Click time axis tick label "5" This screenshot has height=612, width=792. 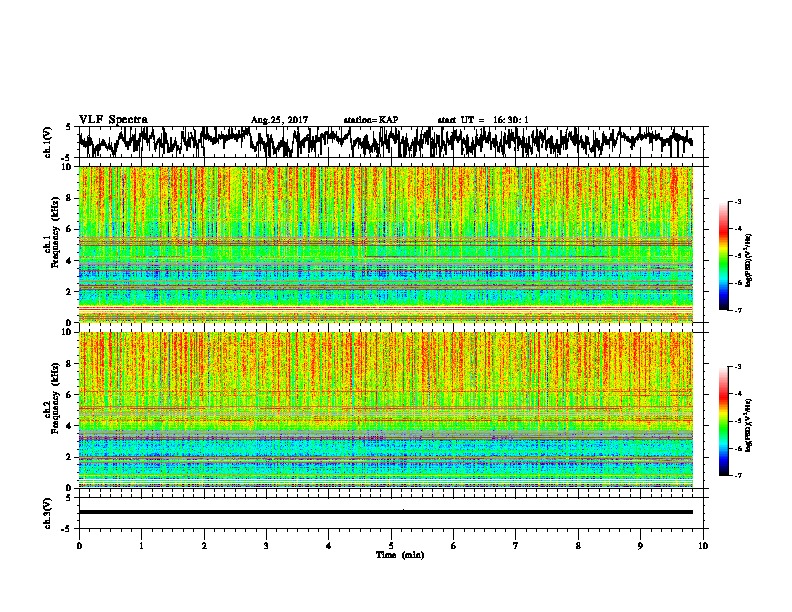391,546
